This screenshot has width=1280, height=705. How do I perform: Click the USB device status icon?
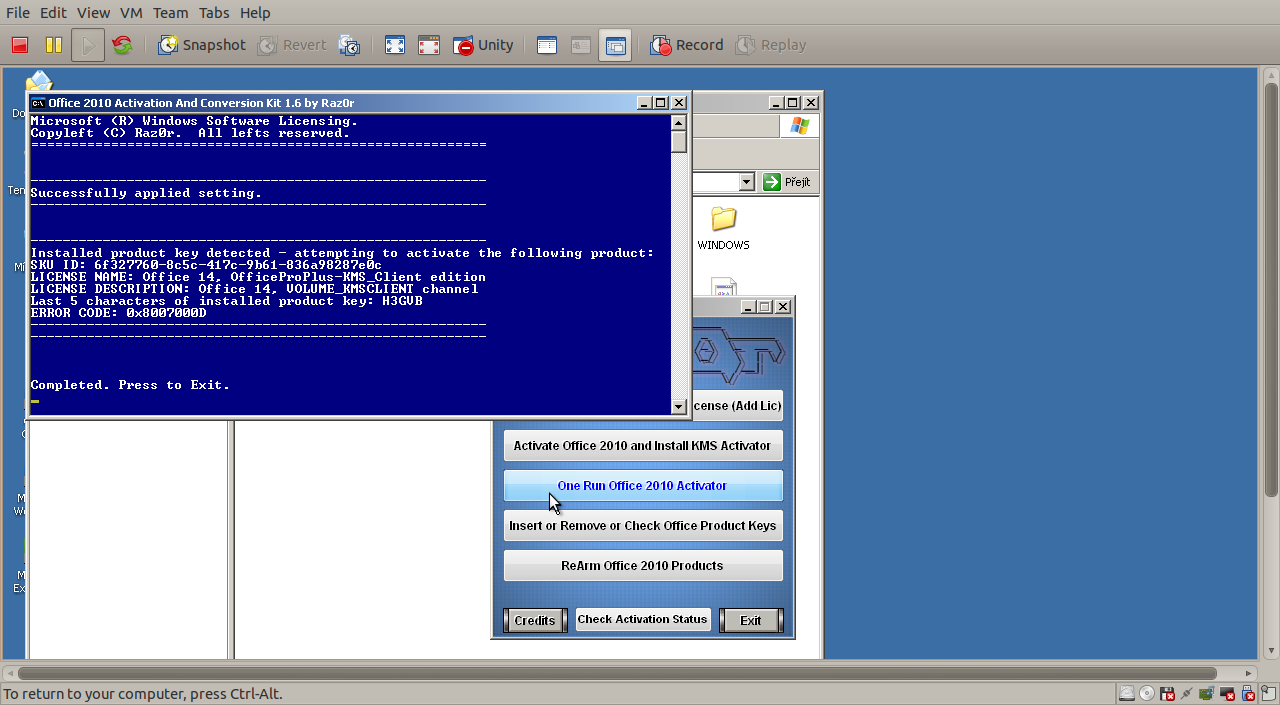1247,693
